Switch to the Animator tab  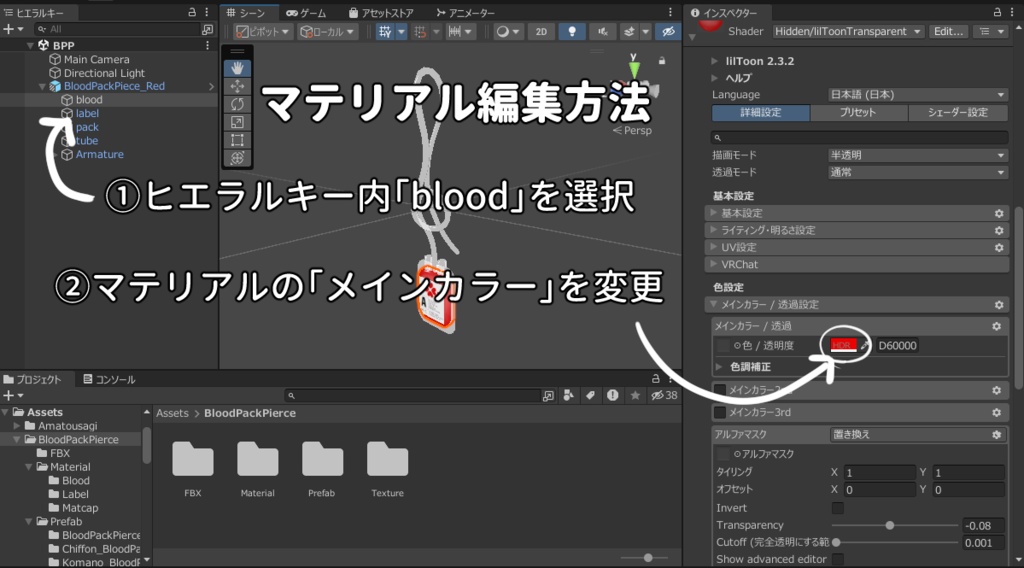pos(466,12)
